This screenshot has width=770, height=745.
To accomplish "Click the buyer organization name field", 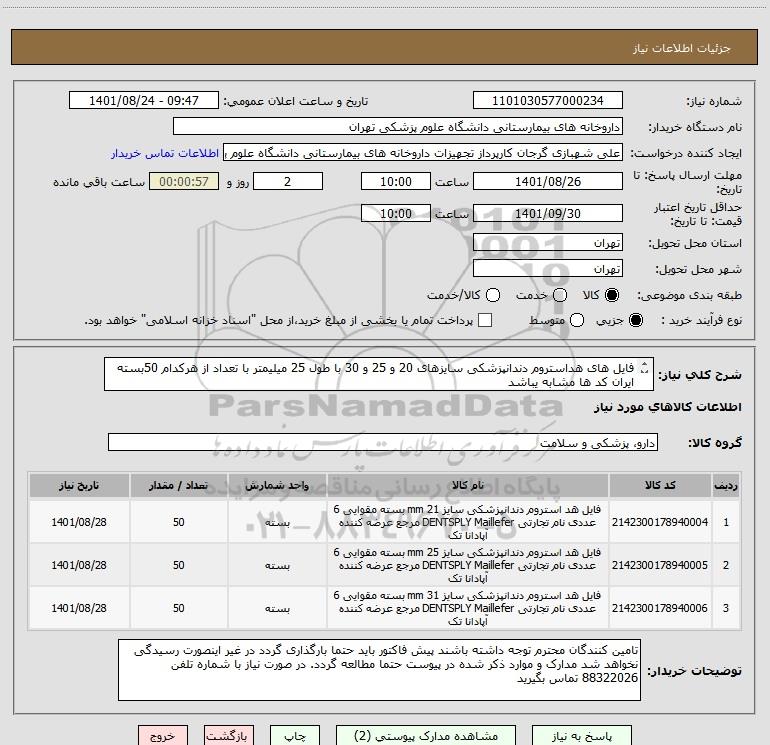I will (x=398, y=127).
